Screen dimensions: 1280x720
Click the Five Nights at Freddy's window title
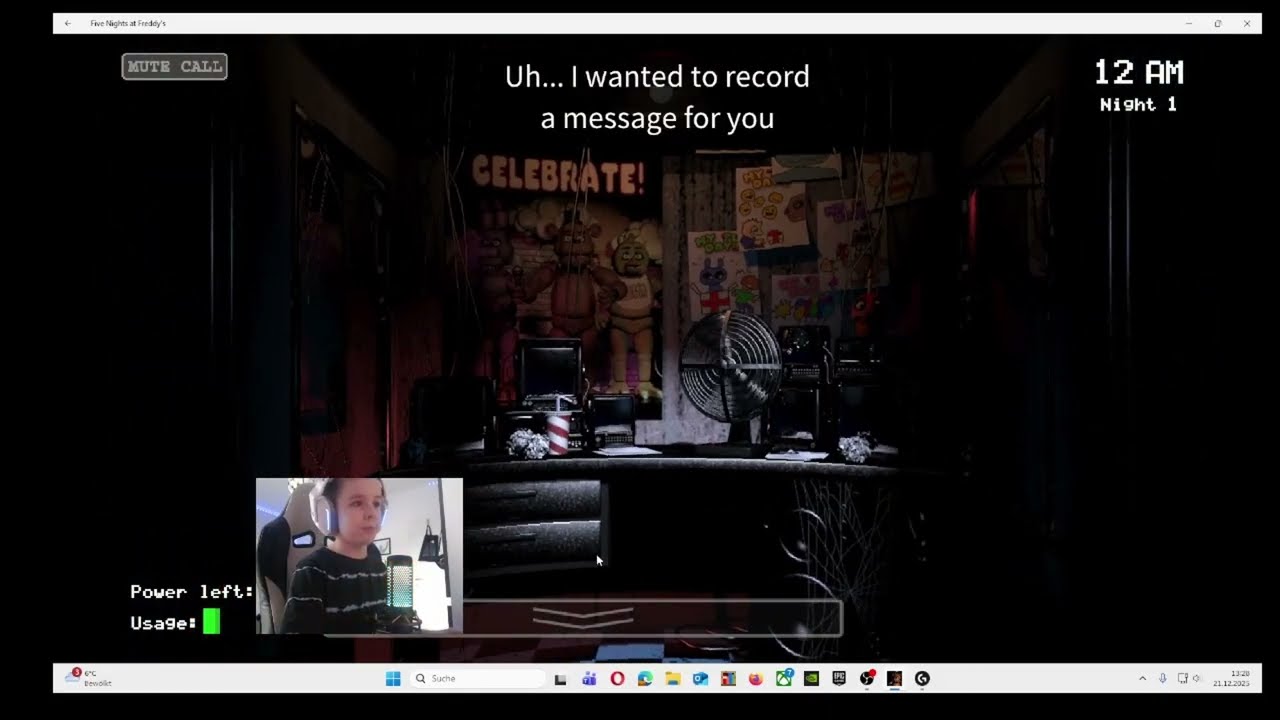point(128,23)
